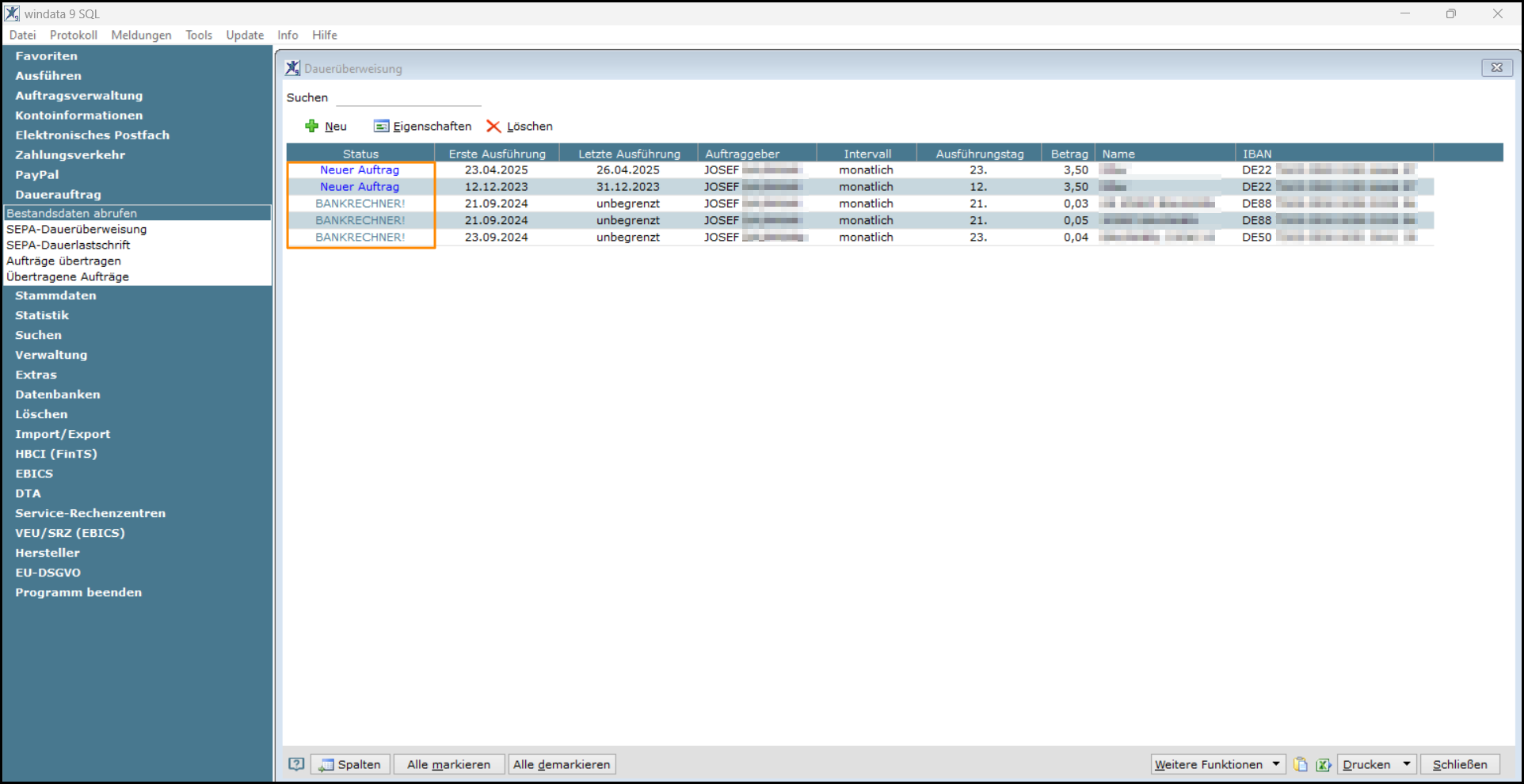This screenshot has height=784, width=1524.
Task: Click the green plus Neu icon
Action: click(311, 126)
